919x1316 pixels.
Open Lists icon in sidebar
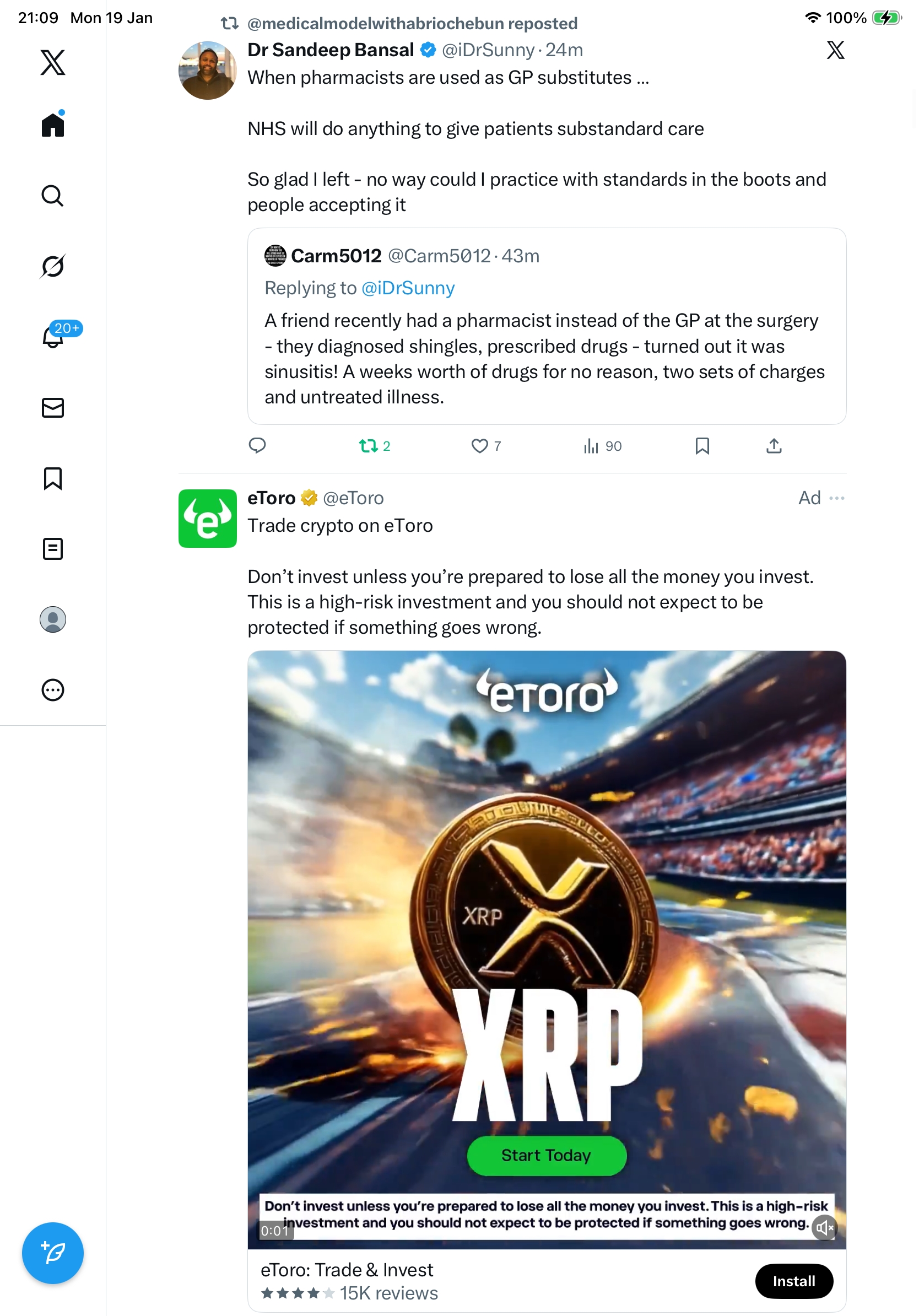53,549
